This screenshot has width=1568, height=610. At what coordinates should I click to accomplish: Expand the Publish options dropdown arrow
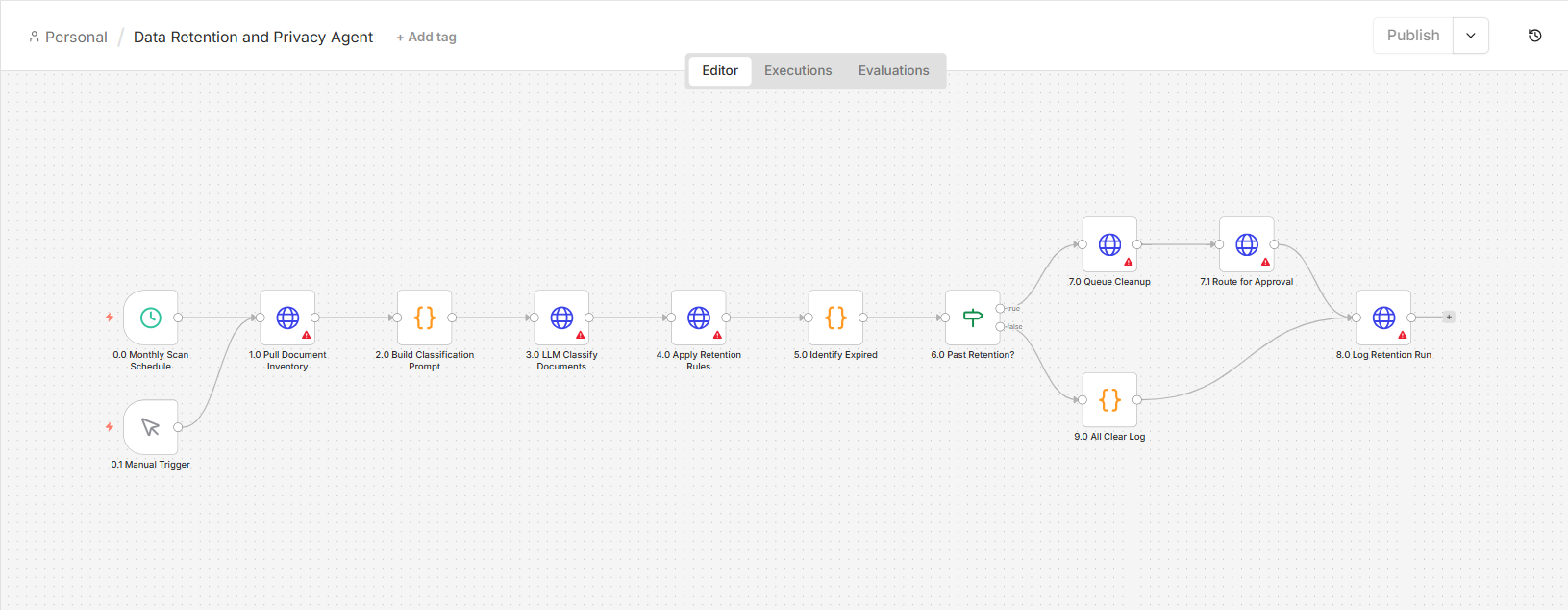(x=1471, y=36)
